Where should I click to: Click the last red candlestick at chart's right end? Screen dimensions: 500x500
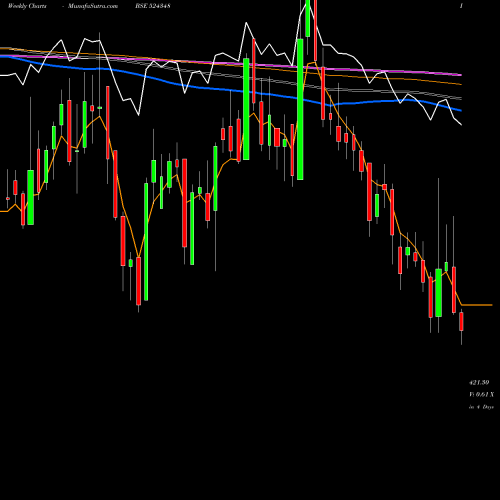461,321
